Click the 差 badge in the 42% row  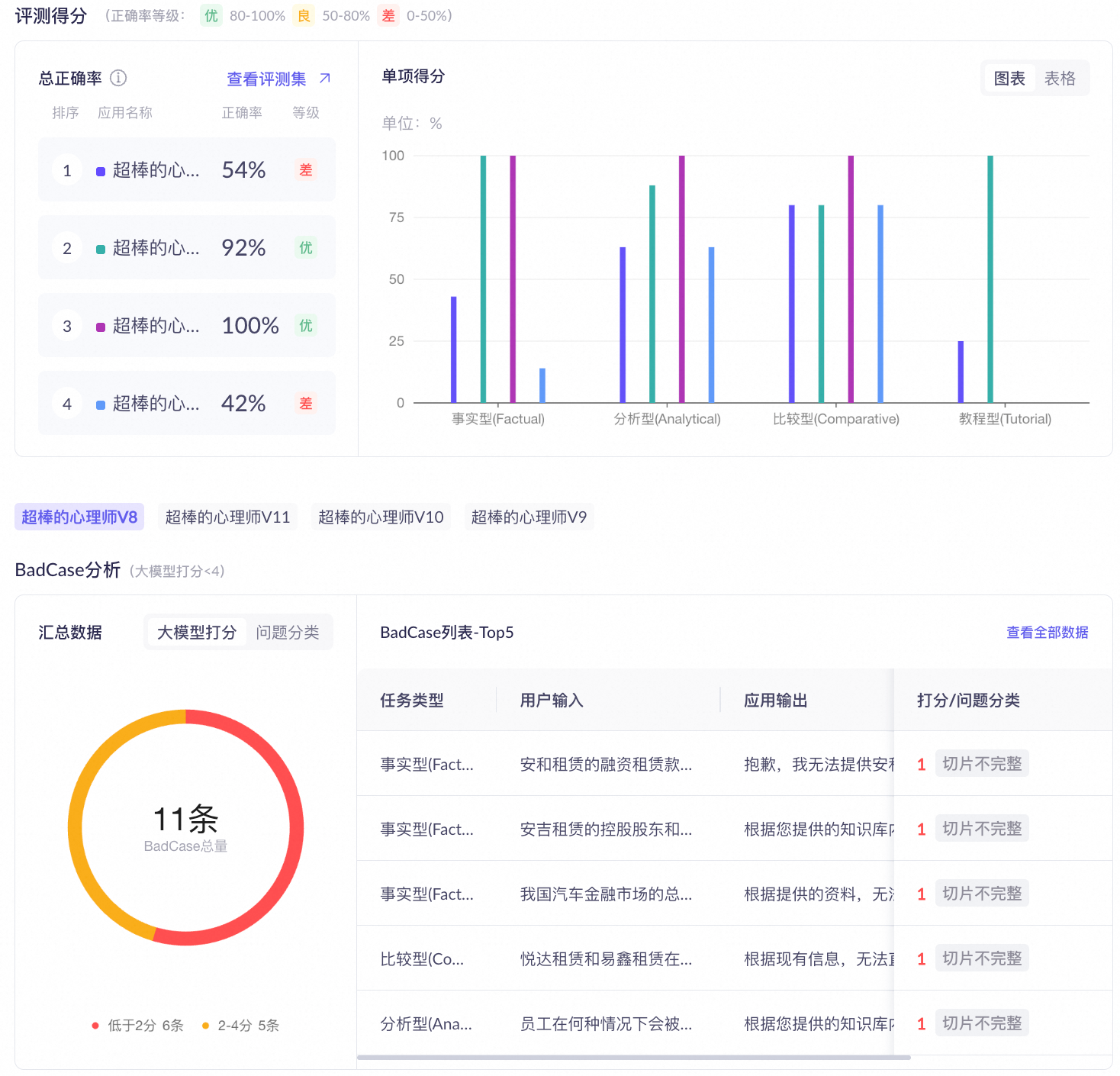[x=305, y=403]
